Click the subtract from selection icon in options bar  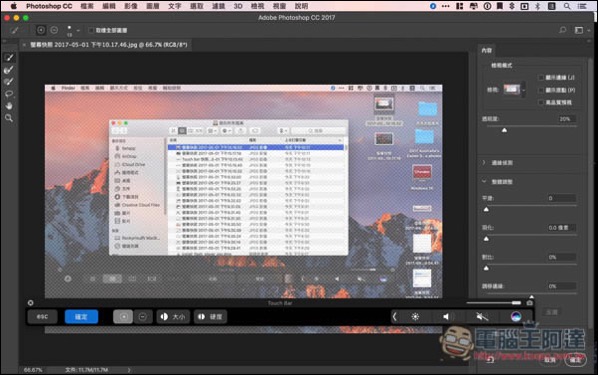tap(54, 30)
